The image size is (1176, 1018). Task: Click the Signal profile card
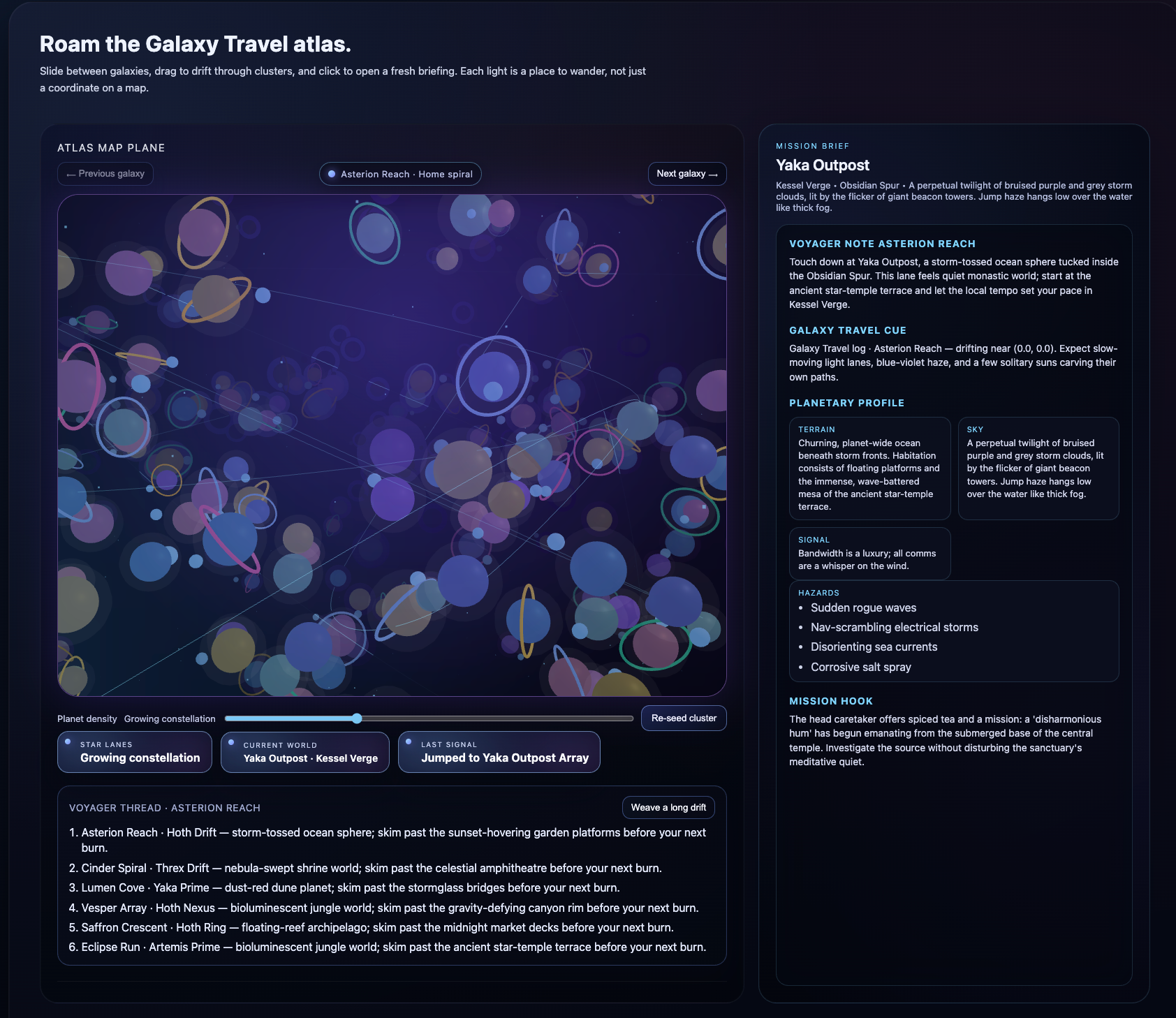869,554
